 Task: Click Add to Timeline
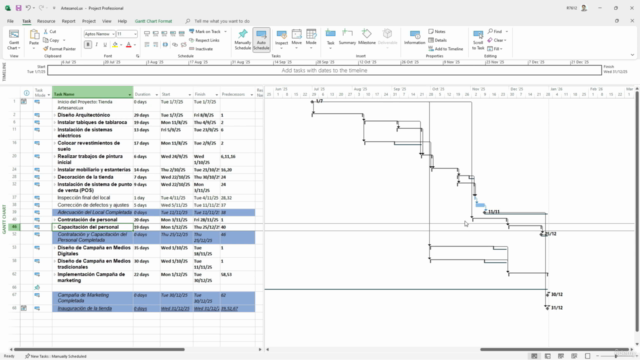coord(446,49)
